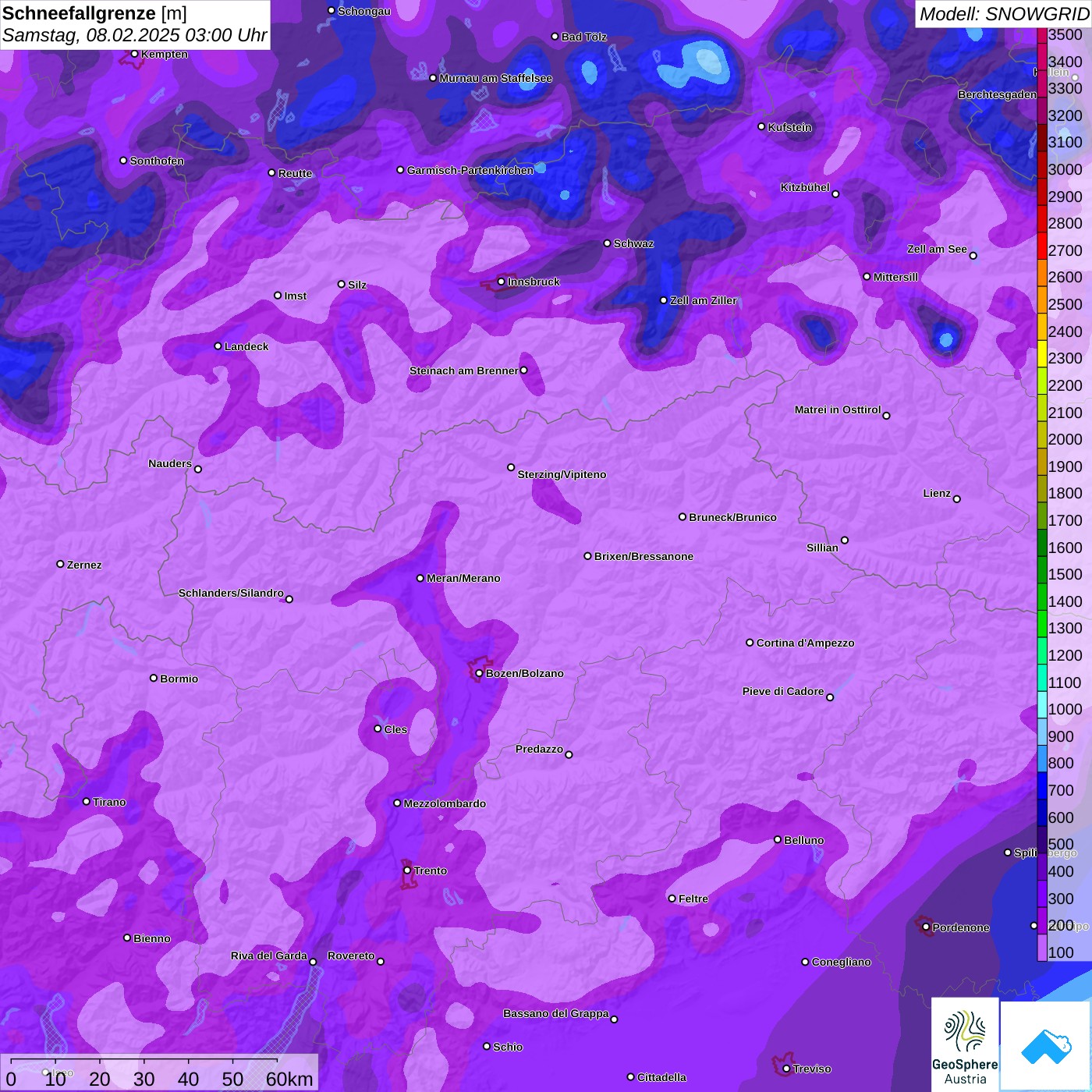Select the Schwaz city marker dot
The height and width of the screenshot is (1092, 1092).
(x=607, y=243)
